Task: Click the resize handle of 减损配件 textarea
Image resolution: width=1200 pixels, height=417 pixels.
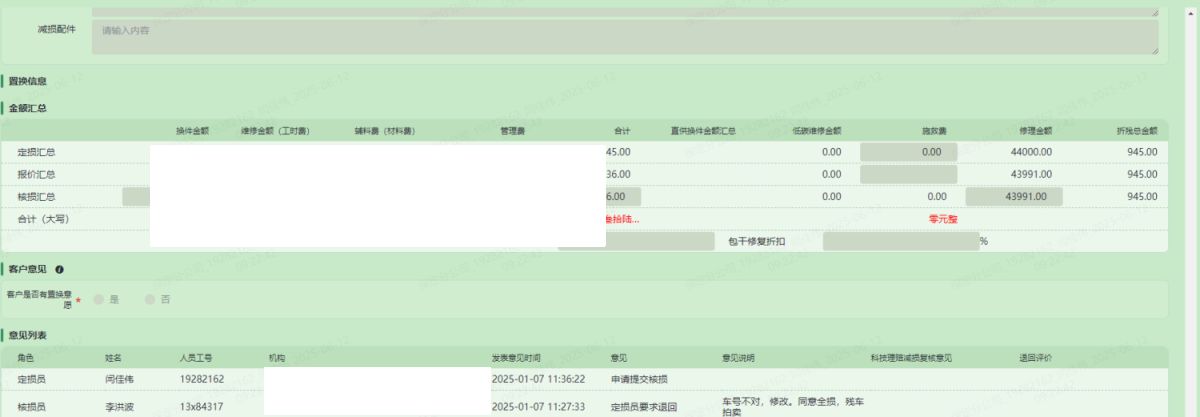Action: [1155, 50]
